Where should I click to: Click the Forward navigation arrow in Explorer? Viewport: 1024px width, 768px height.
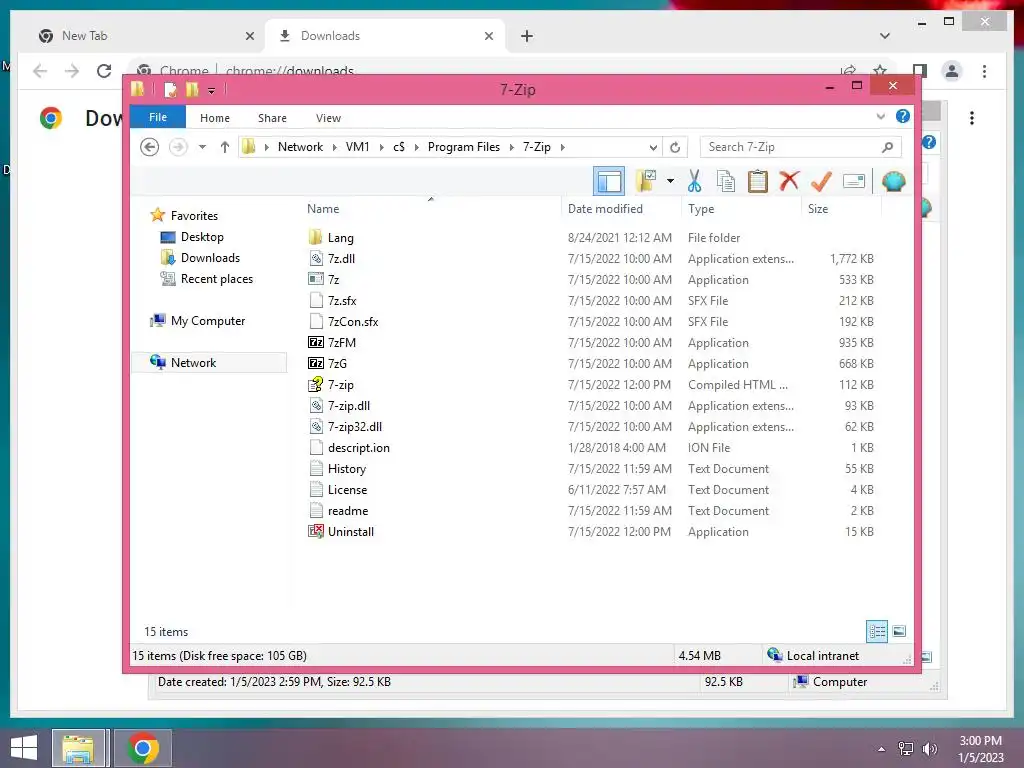[x=178, y=147]
